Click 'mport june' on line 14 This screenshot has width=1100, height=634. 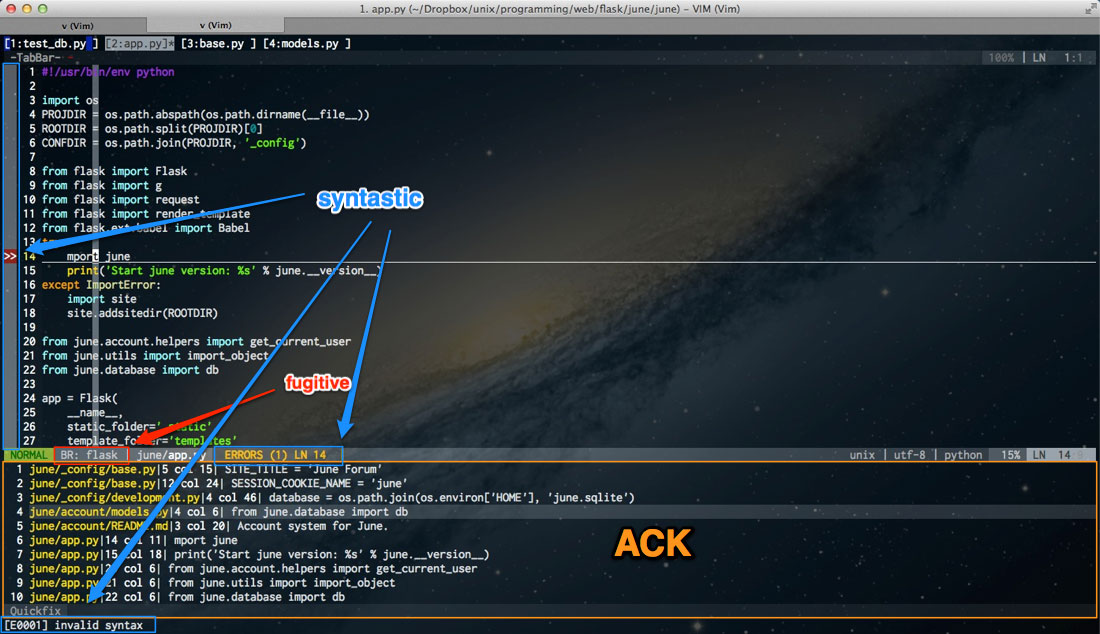tap(98, 257)
